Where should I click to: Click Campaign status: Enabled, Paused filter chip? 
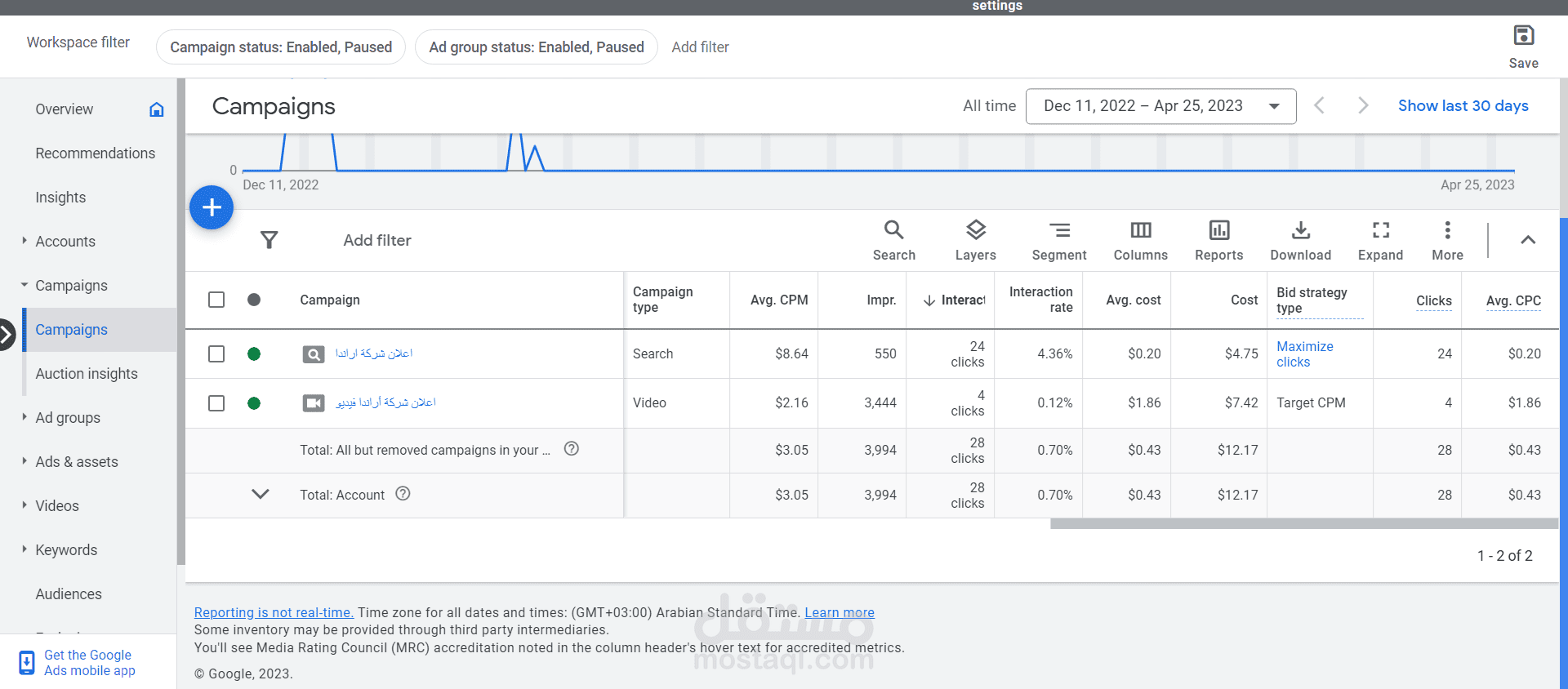pos(281,47)
